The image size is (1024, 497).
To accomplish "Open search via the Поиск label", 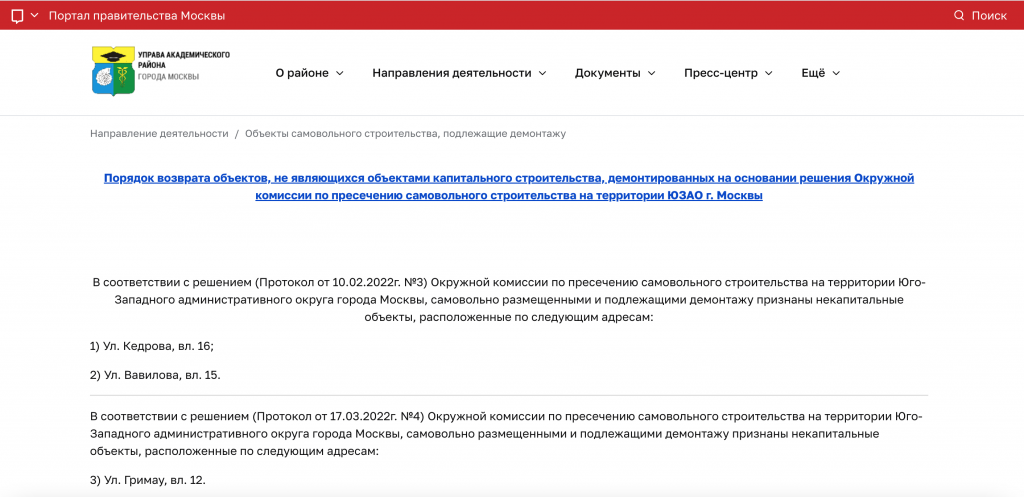I will pyautogui.click(x=989, y=16).
